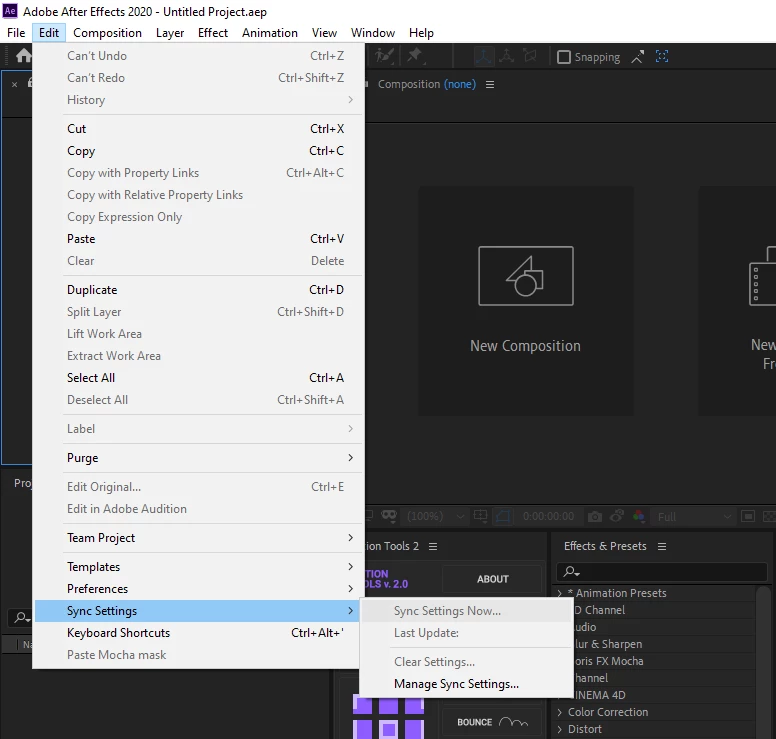Select Local Axis mode icon
The image size is (776, 739).
point(483,56)
